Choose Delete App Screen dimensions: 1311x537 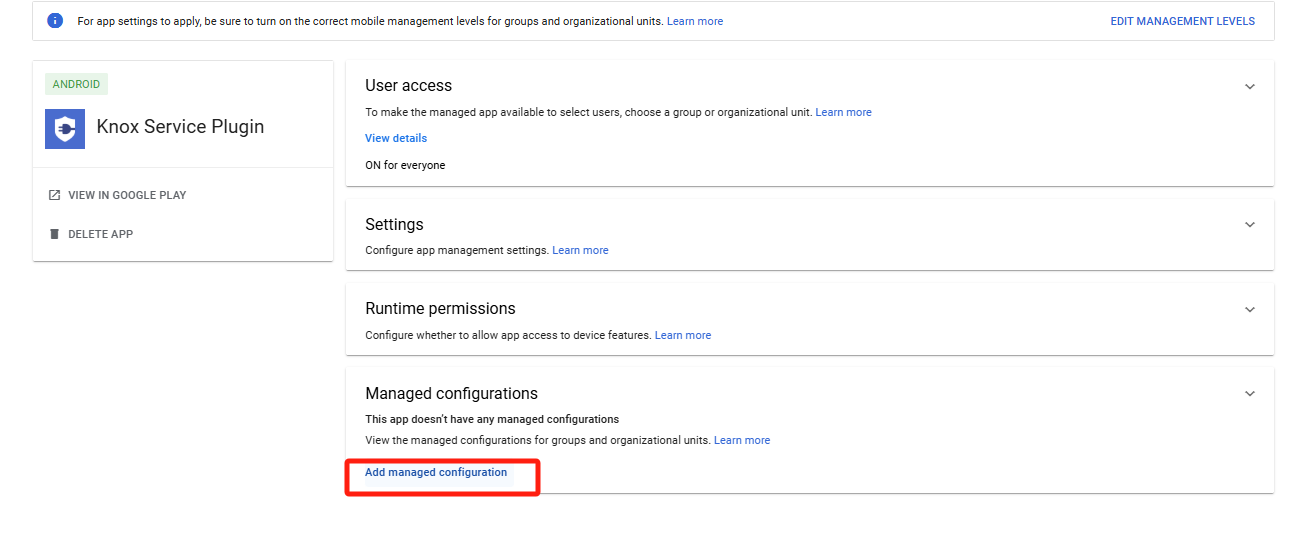100,234
